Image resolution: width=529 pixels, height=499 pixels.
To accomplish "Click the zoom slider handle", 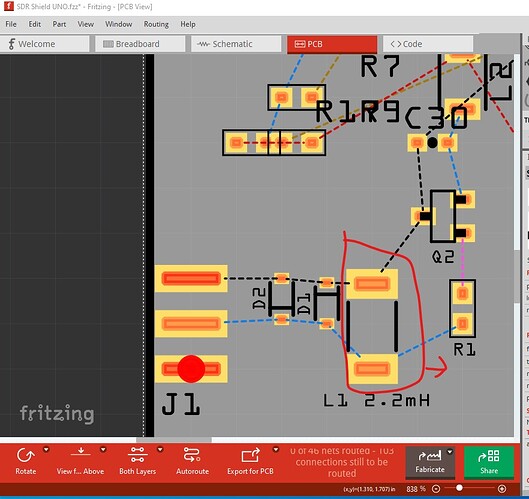I will (x=459, y=488).
